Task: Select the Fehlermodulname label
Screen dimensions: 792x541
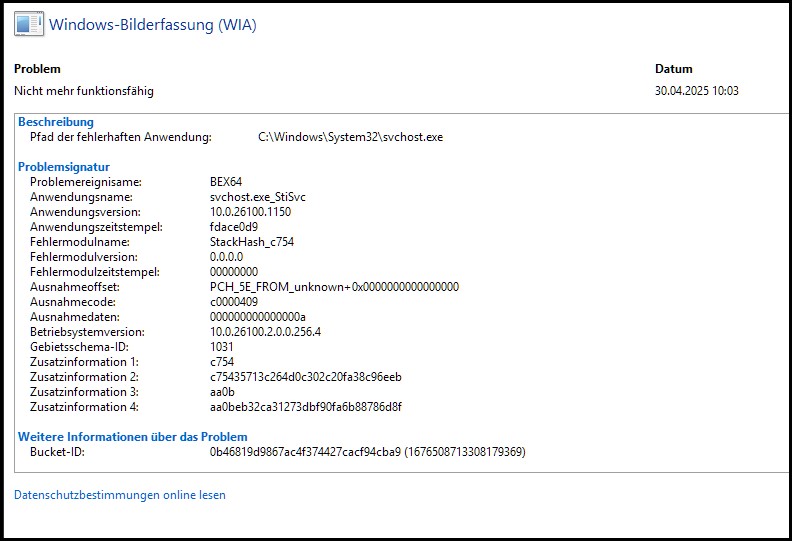Action: [x=80, y=242]
